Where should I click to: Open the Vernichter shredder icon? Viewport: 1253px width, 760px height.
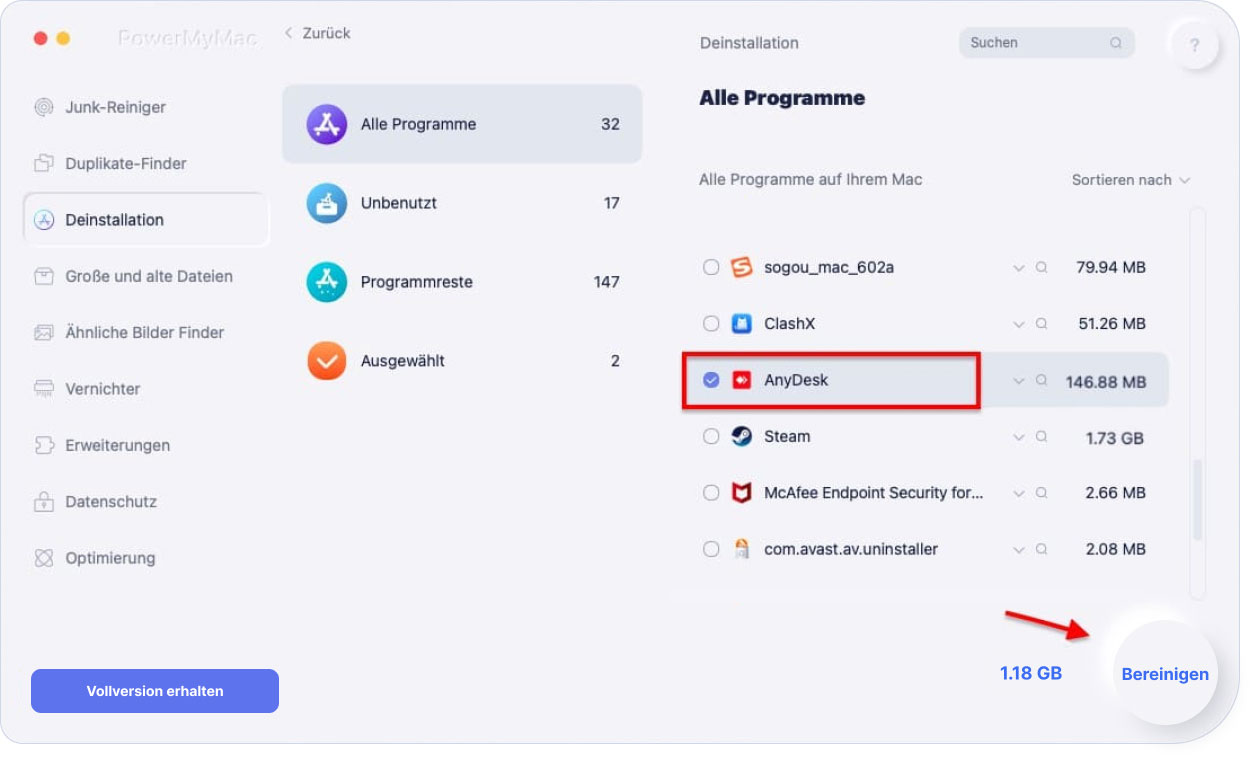coord(44,388)
